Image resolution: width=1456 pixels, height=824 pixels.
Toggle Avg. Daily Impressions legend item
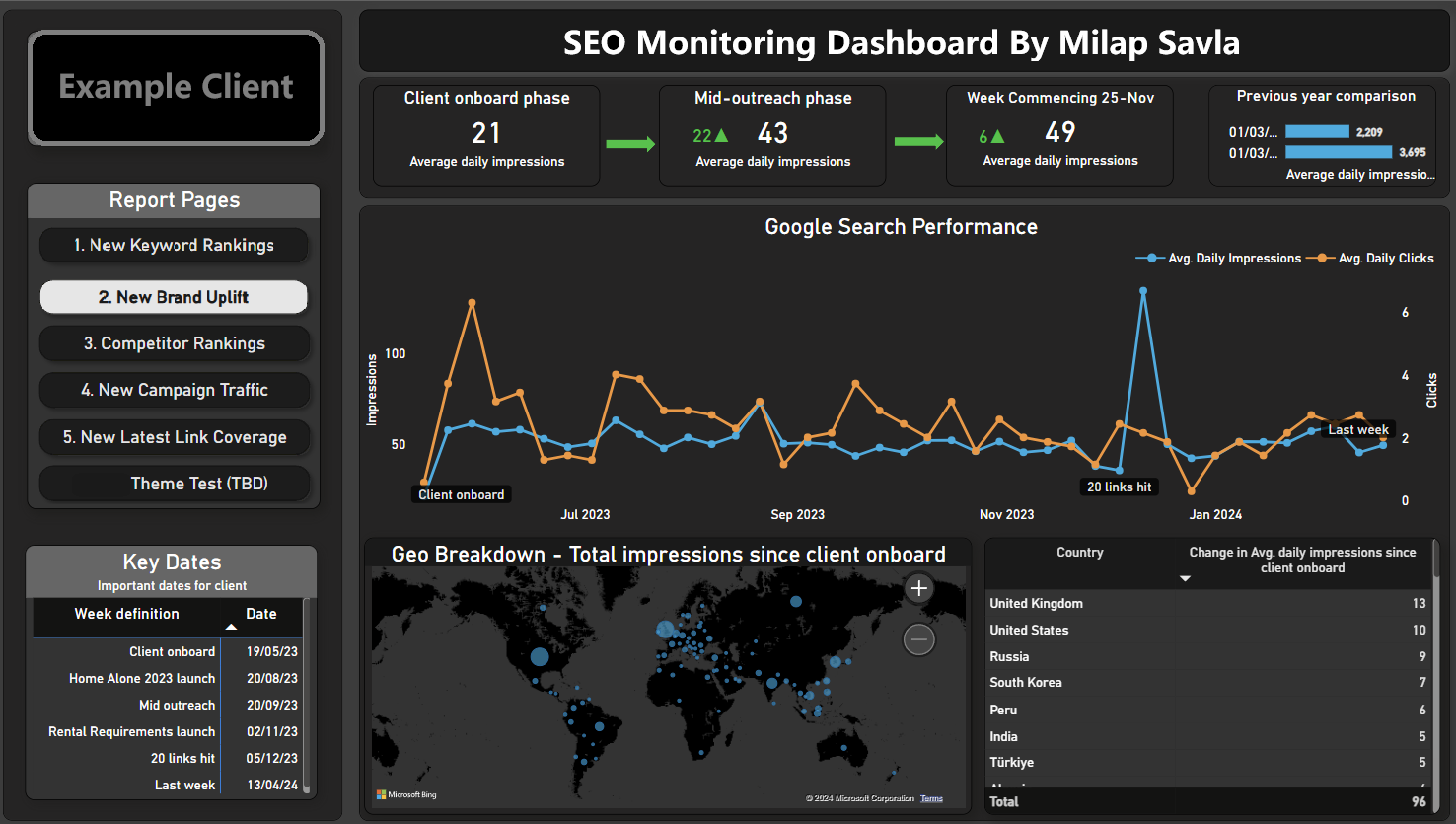tap(1219, 259)
